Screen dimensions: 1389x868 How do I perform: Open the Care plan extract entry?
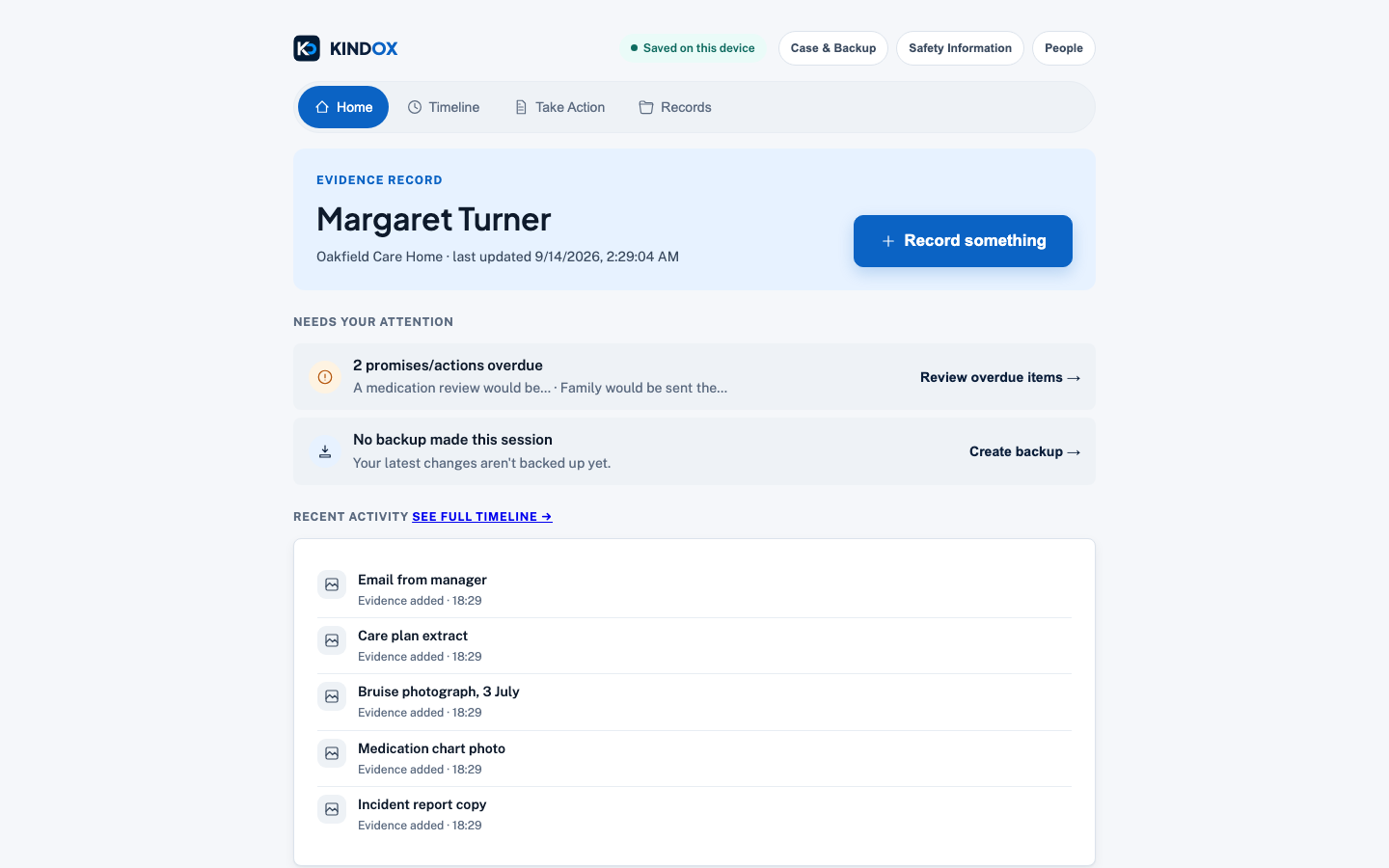(x=694, y=645)
